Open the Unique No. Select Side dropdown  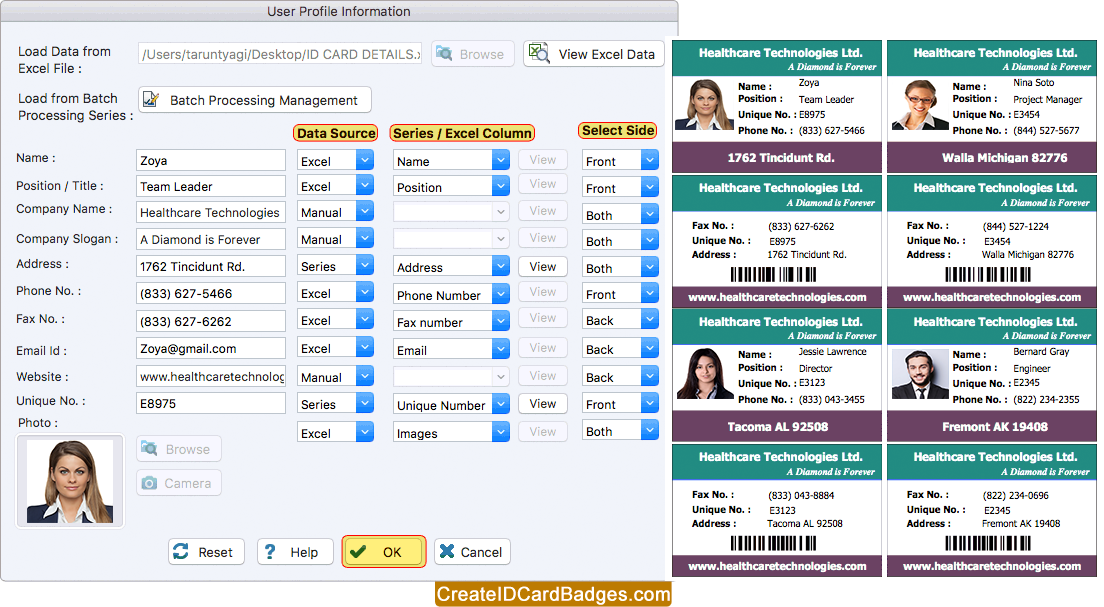point(620,403)
